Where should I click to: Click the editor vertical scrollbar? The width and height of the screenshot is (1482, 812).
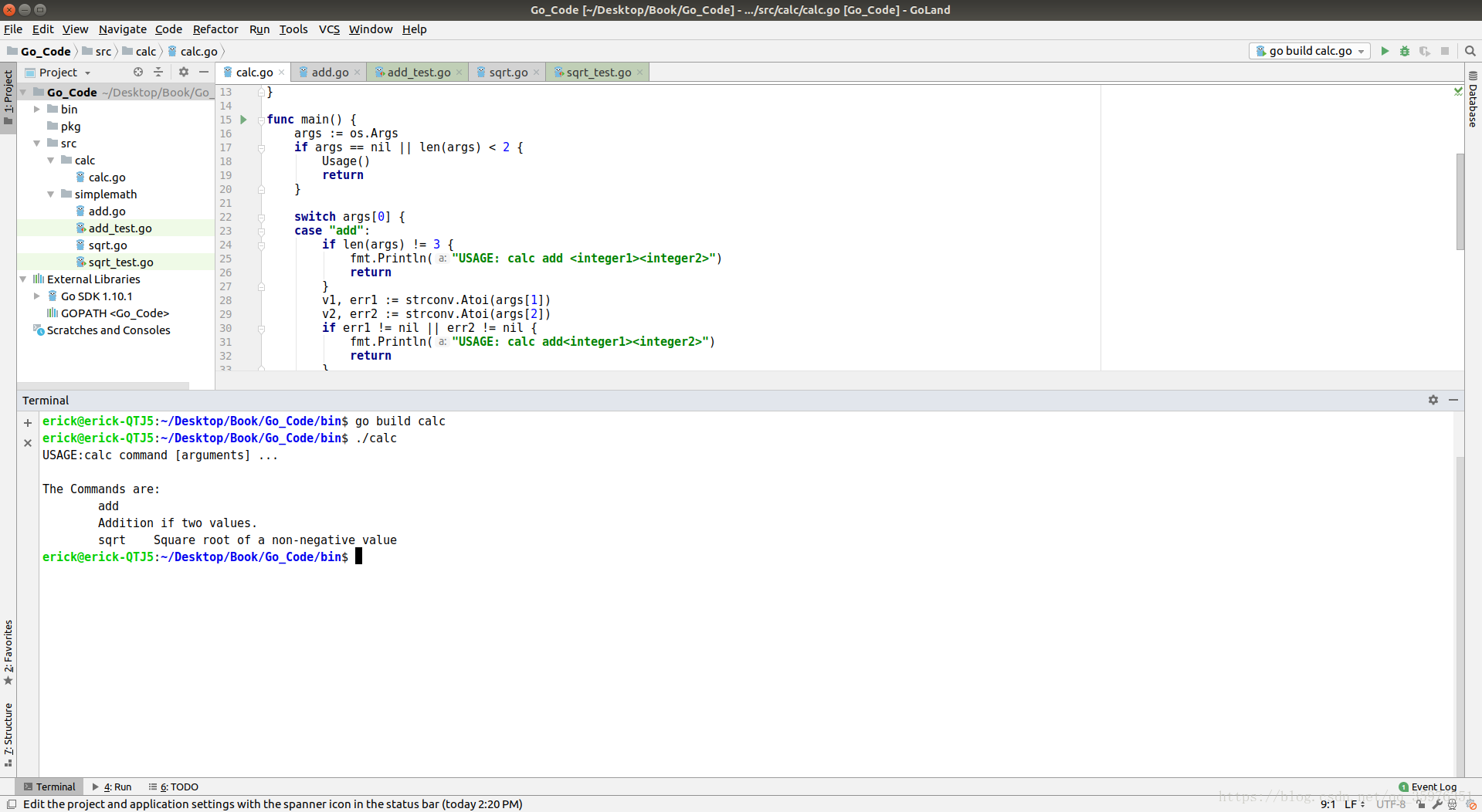tap(1460, 201)
